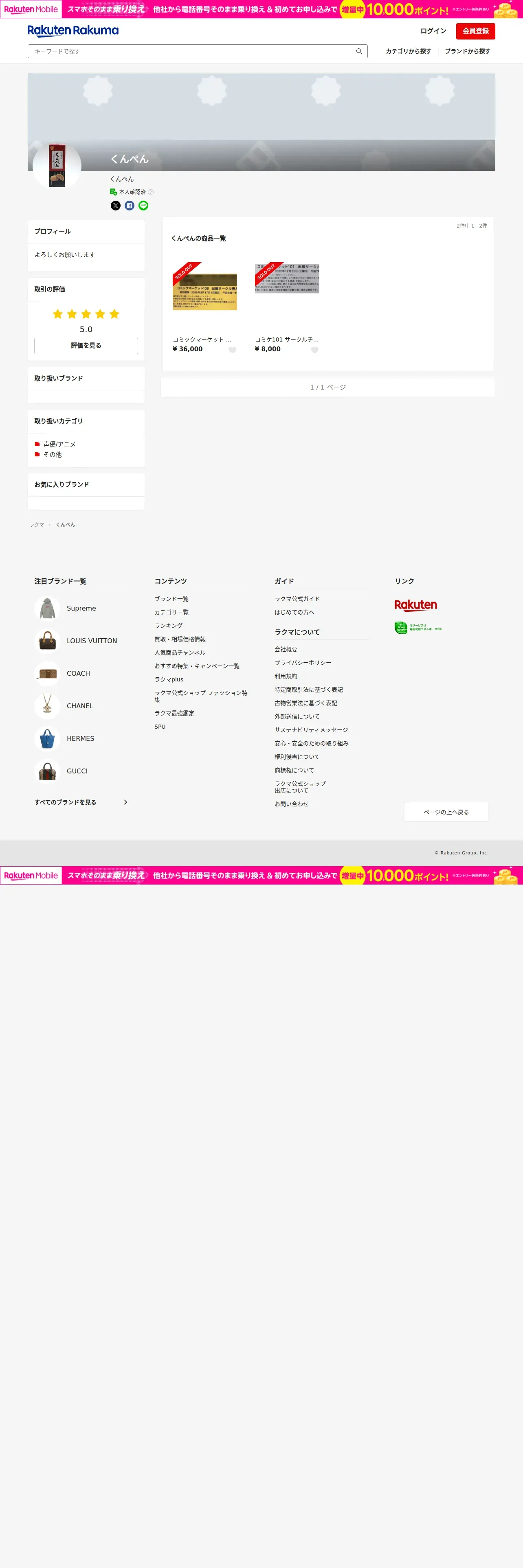This screenshot has width=523, height=1568.
Task: Open 古物営業法に基づく表記 link
Action: click(x=305, y=703)
